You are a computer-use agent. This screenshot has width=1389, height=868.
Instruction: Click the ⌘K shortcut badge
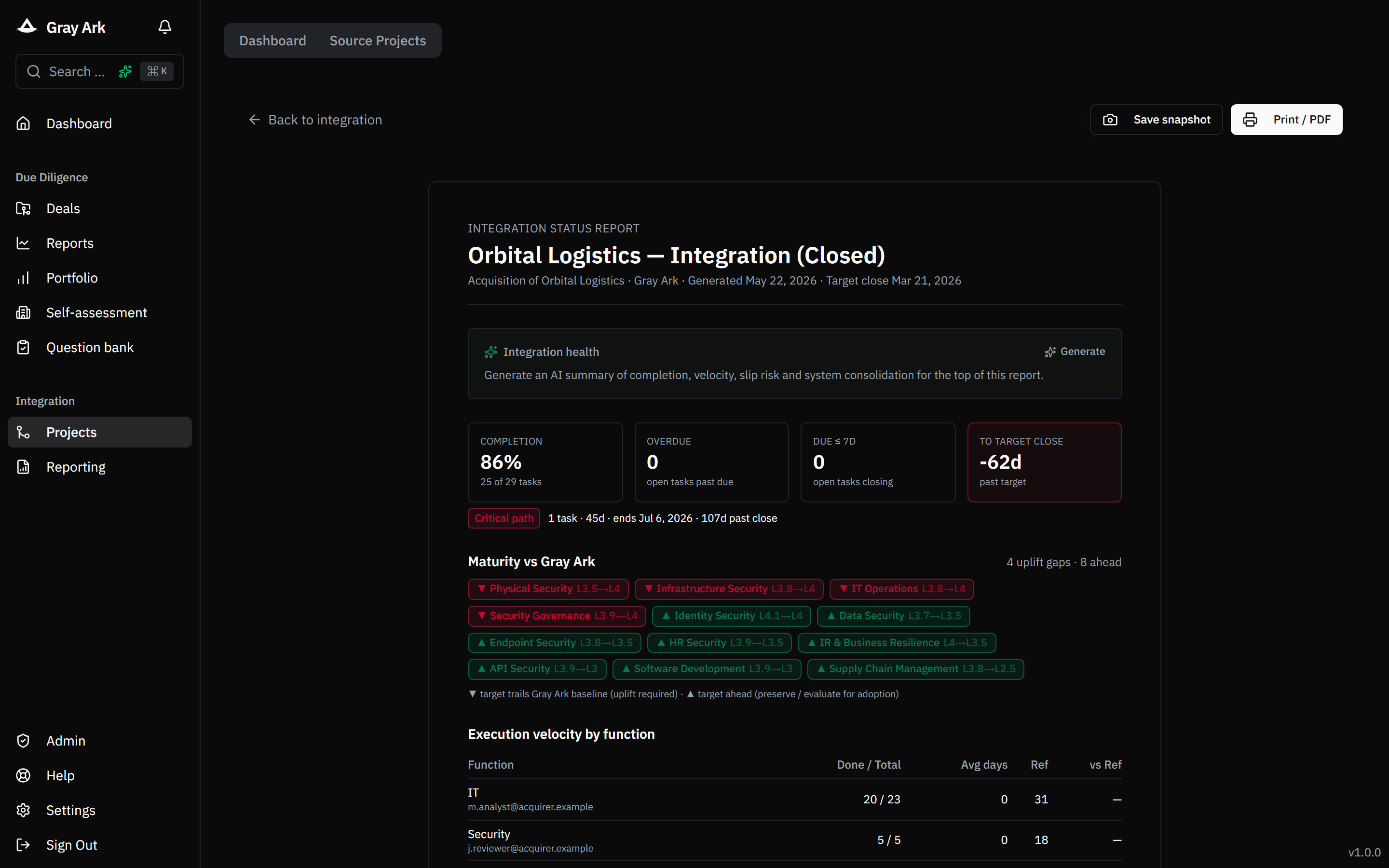point(157,71)
